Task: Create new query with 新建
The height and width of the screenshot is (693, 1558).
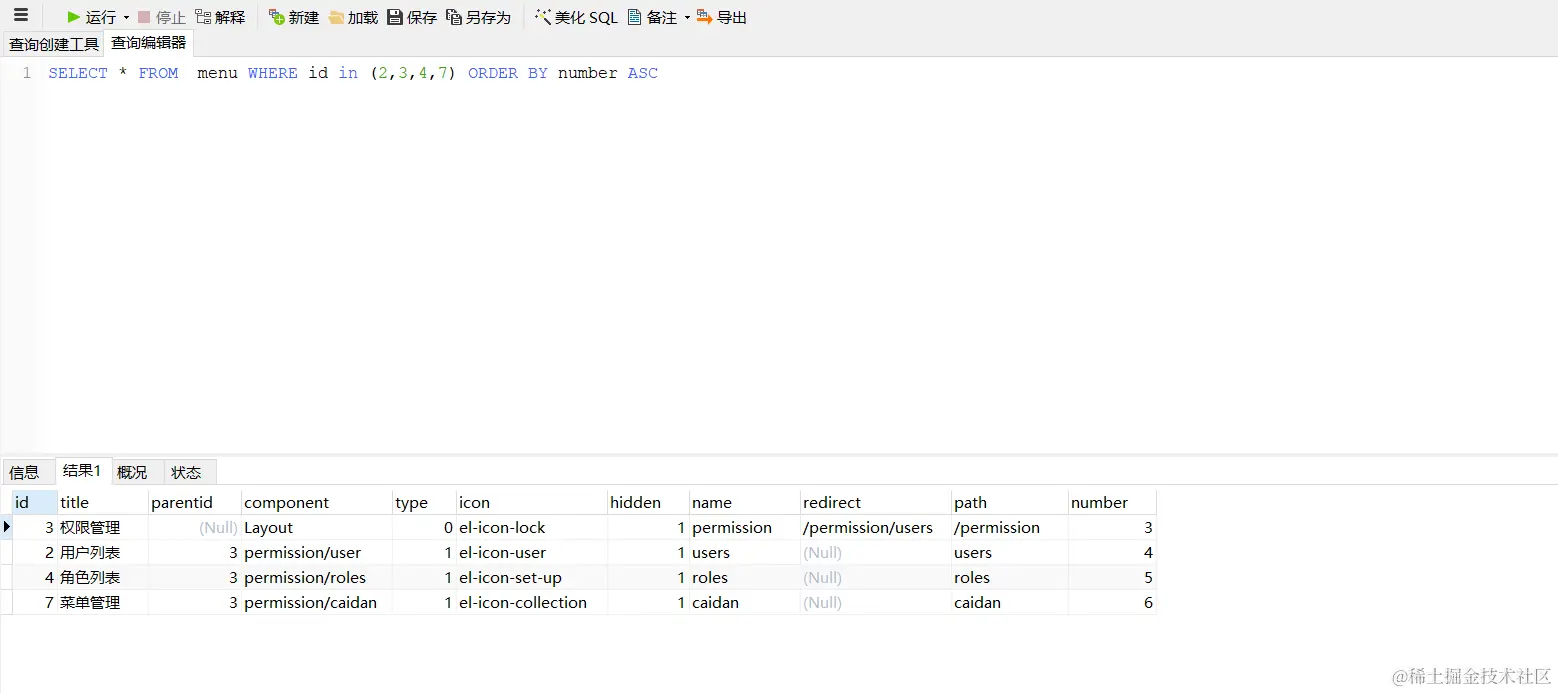Action: 293,17
